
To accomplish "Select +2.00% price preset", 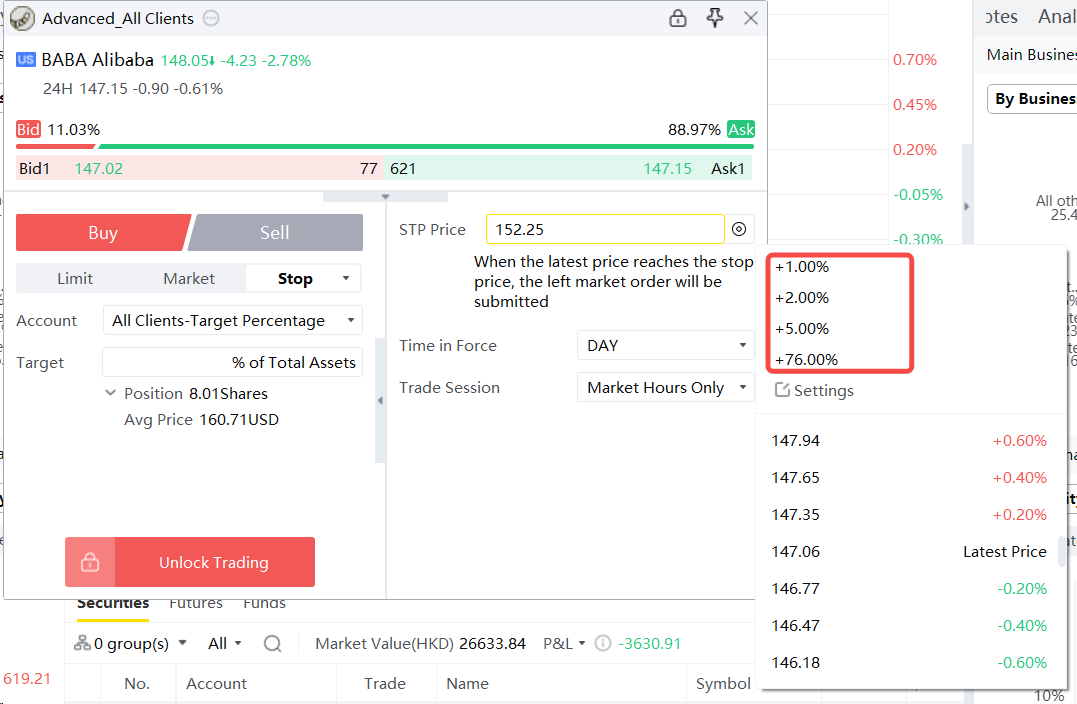I will (802, 298).
